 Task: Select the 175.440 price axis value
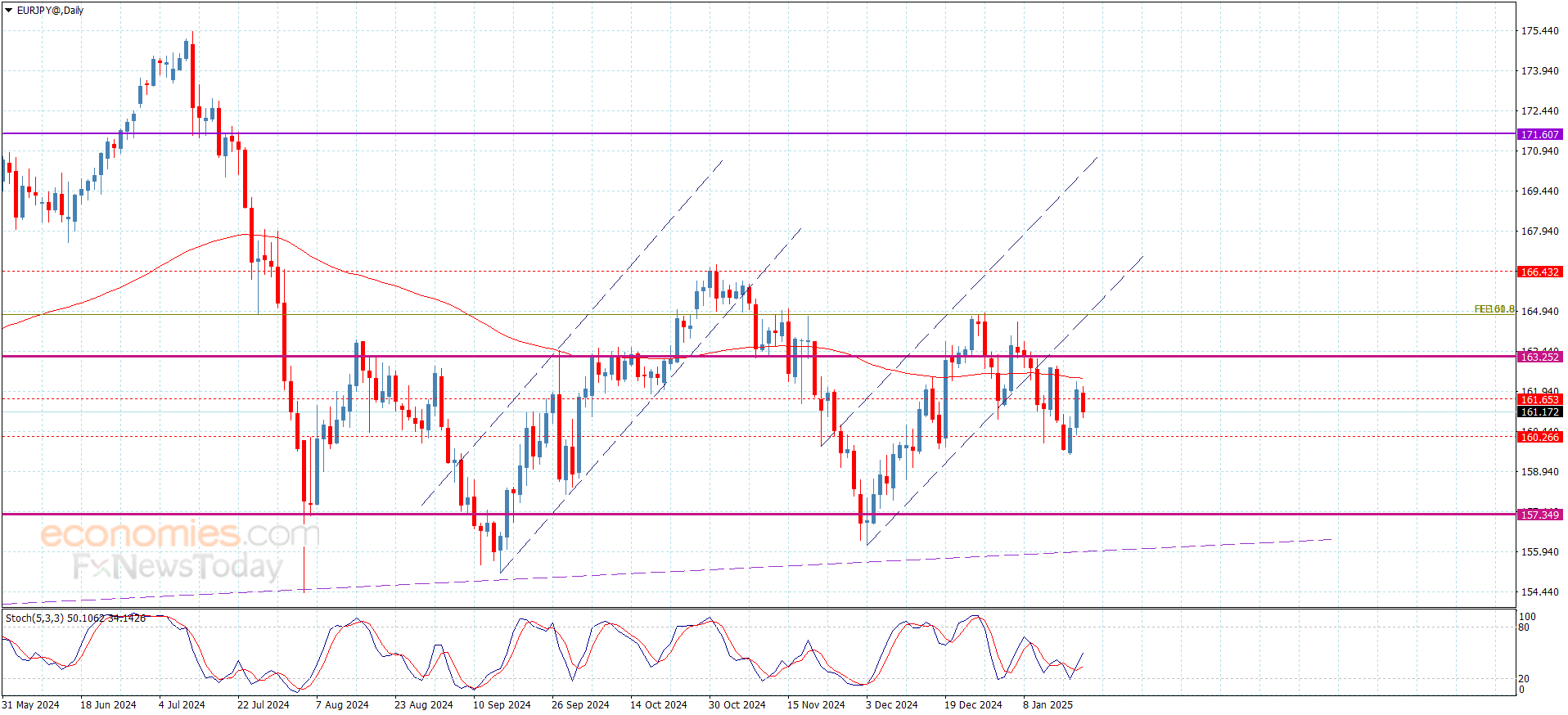pos(1539,31)
